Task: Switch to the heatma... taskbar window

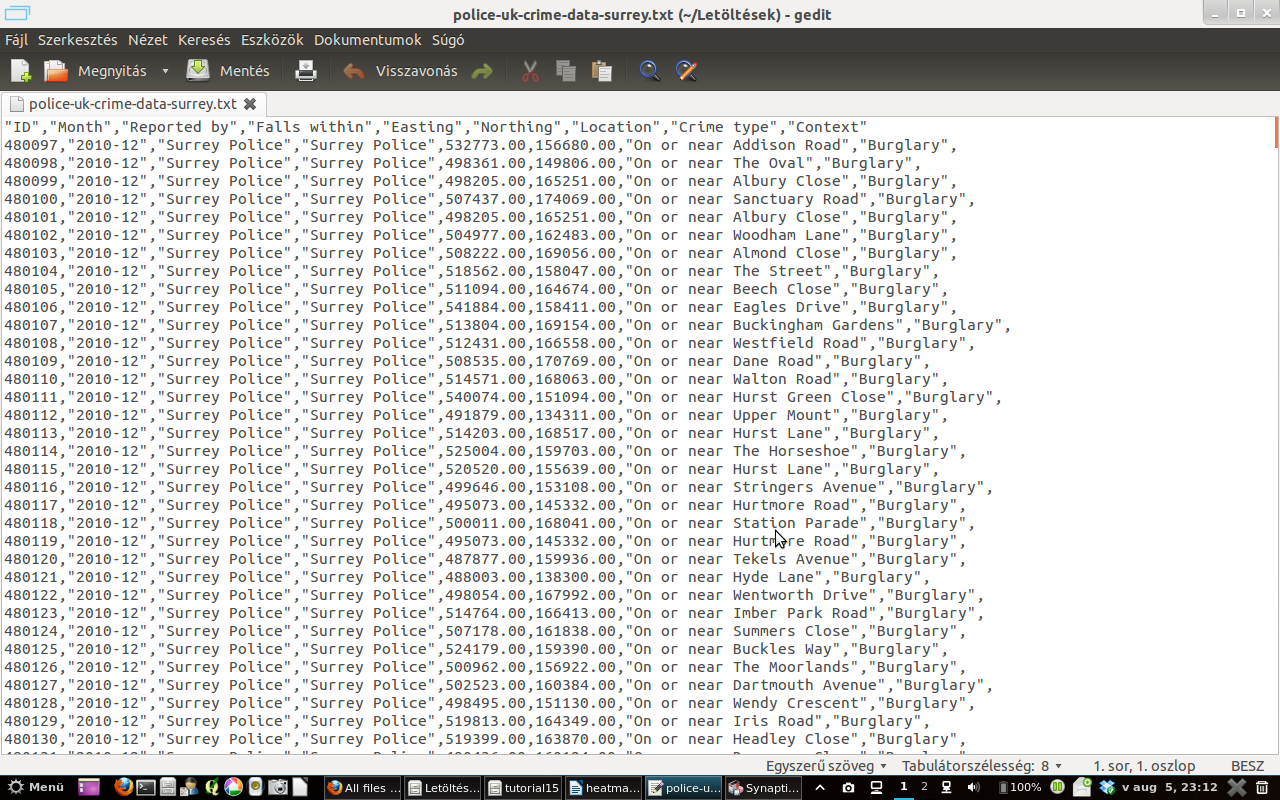Action: (x=603, y=787)
